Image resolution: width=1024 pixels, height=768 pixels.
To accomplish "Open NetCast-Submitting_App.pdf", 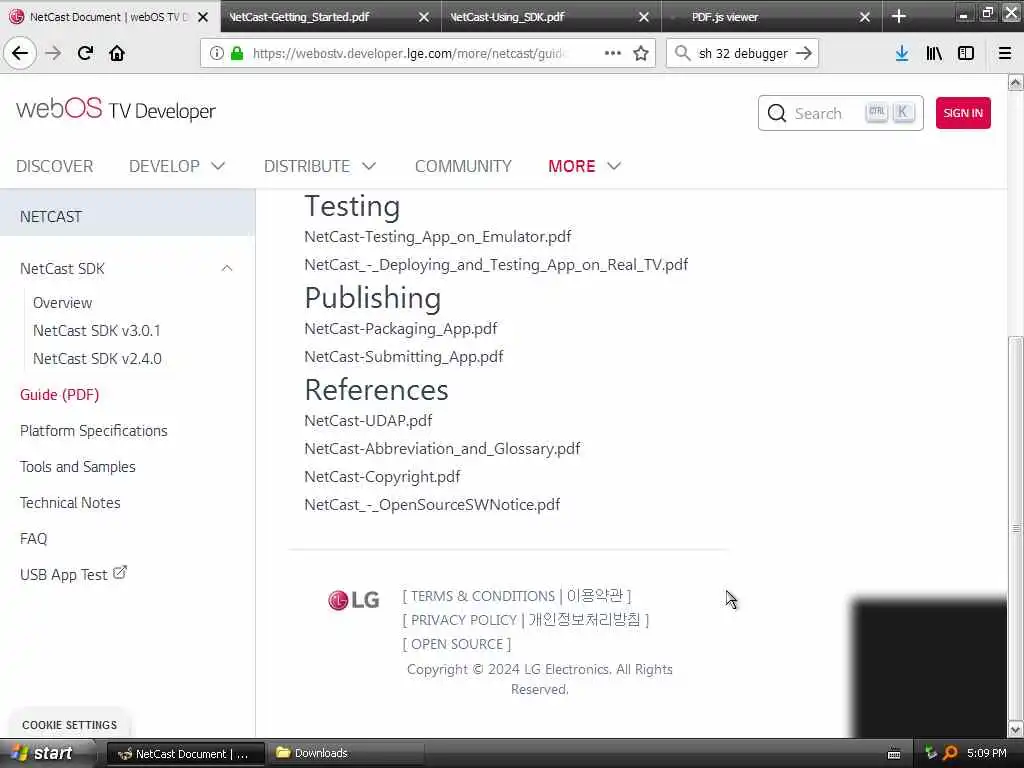I will click(404, 357).
